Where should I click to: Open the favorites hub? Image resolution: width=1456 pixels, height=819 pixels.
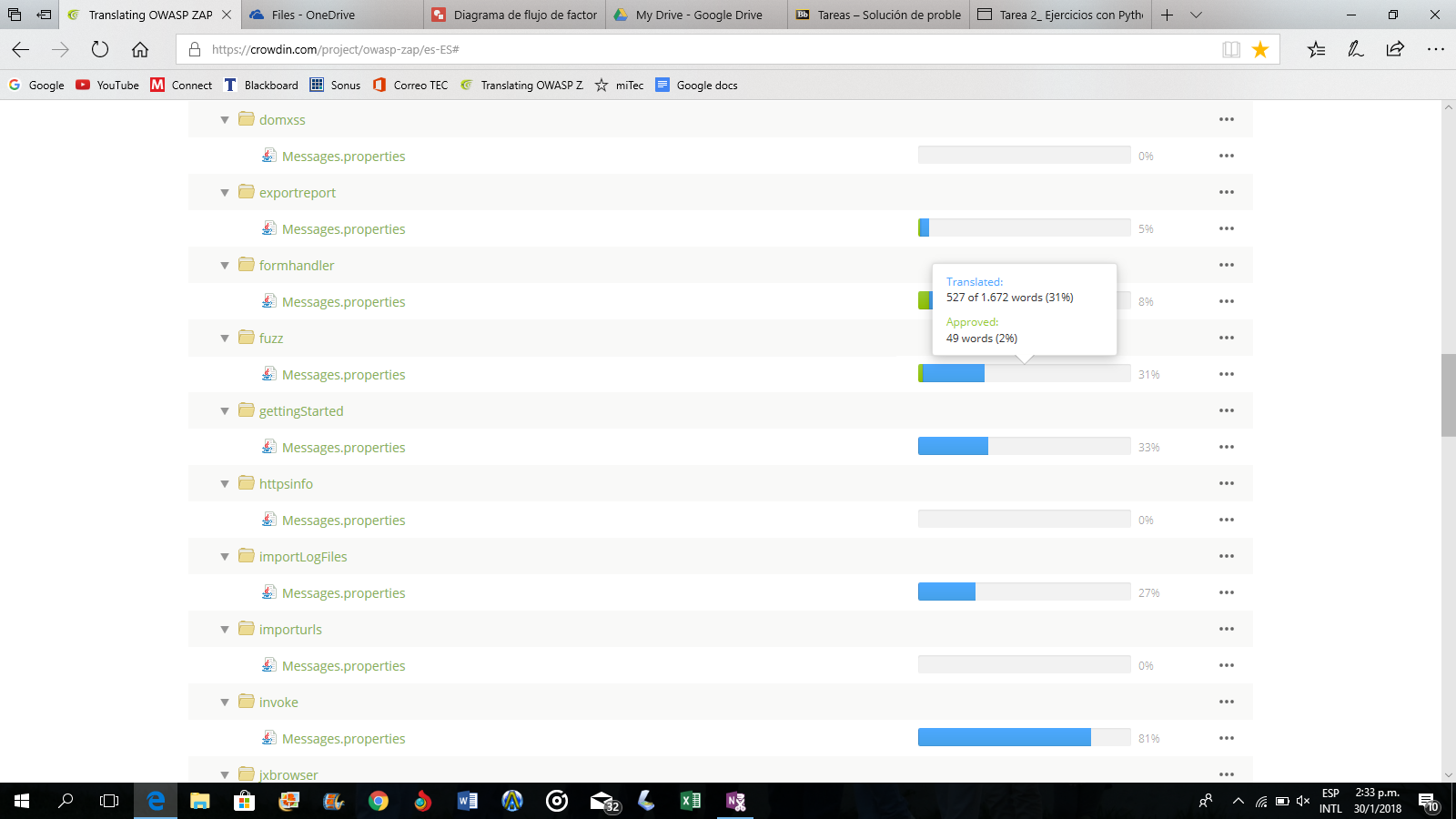pyautogui.click(x=1316, y=49)
